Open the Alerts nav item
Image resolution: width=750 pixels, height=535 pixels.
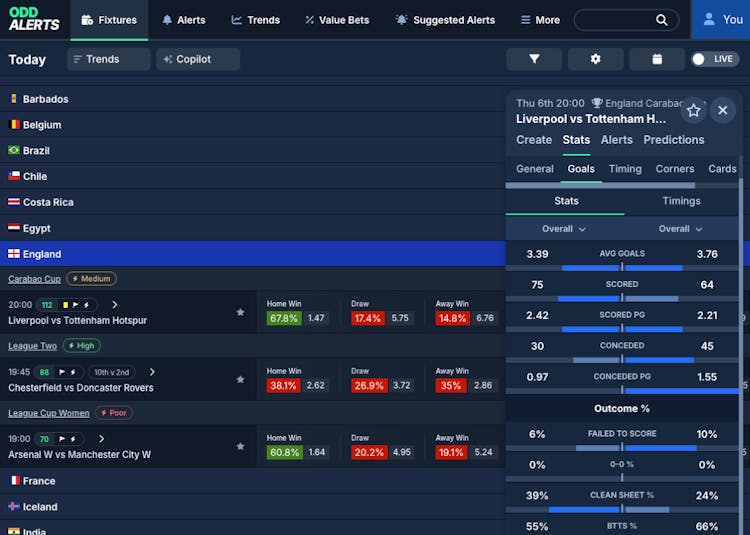184,20
